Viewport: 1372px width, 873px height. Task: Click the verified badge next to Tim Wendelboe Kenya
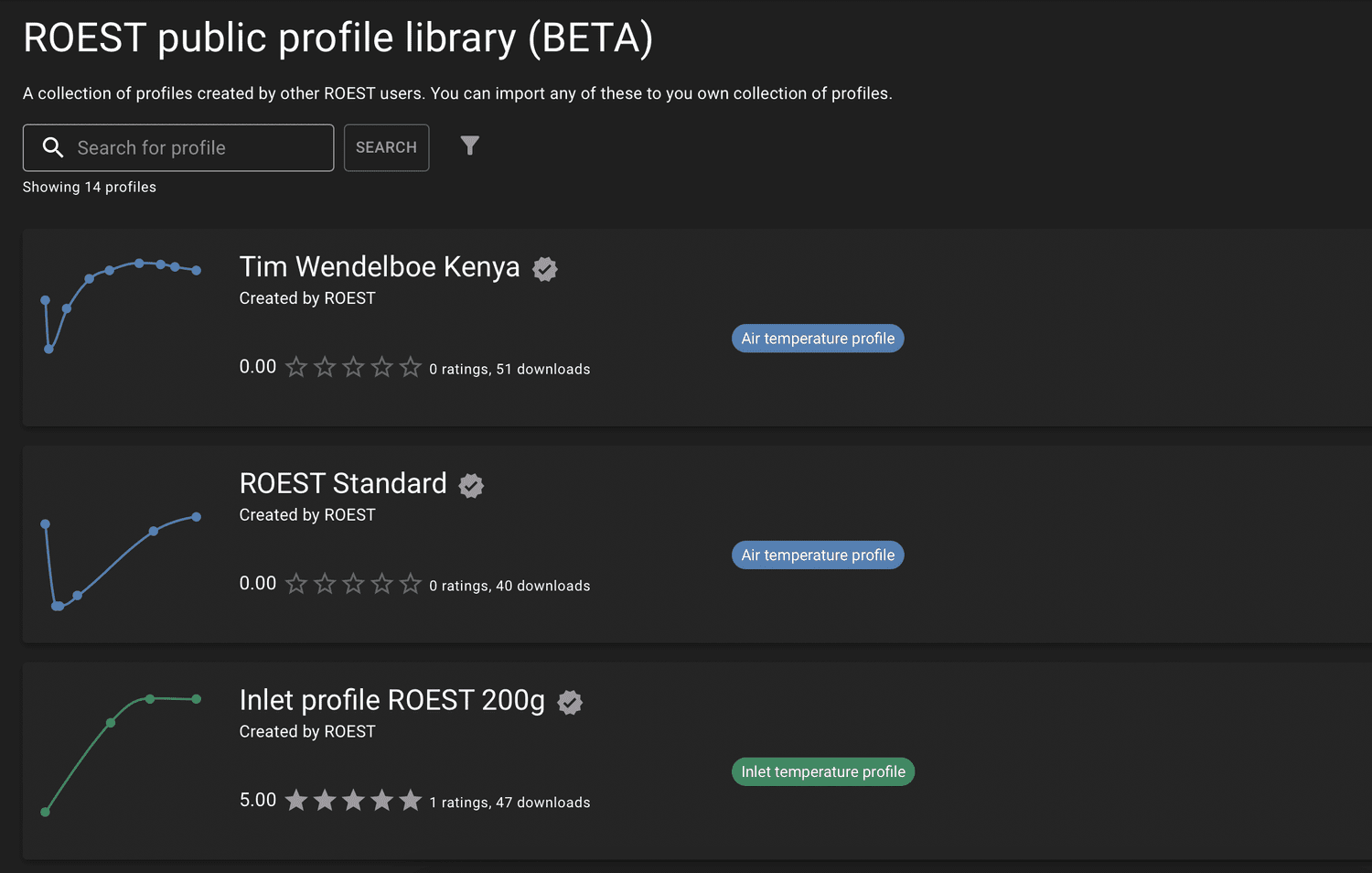coord(545,269)
